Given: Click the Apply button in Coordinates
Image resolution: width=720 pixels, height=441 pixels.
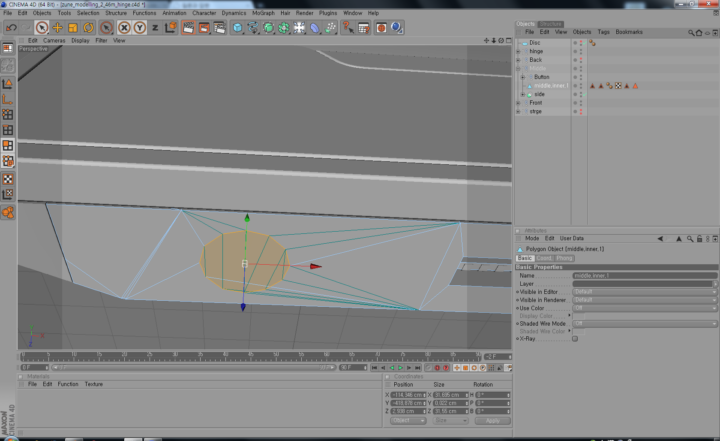Looking at the screenshot, I should (x=492, y=421).
